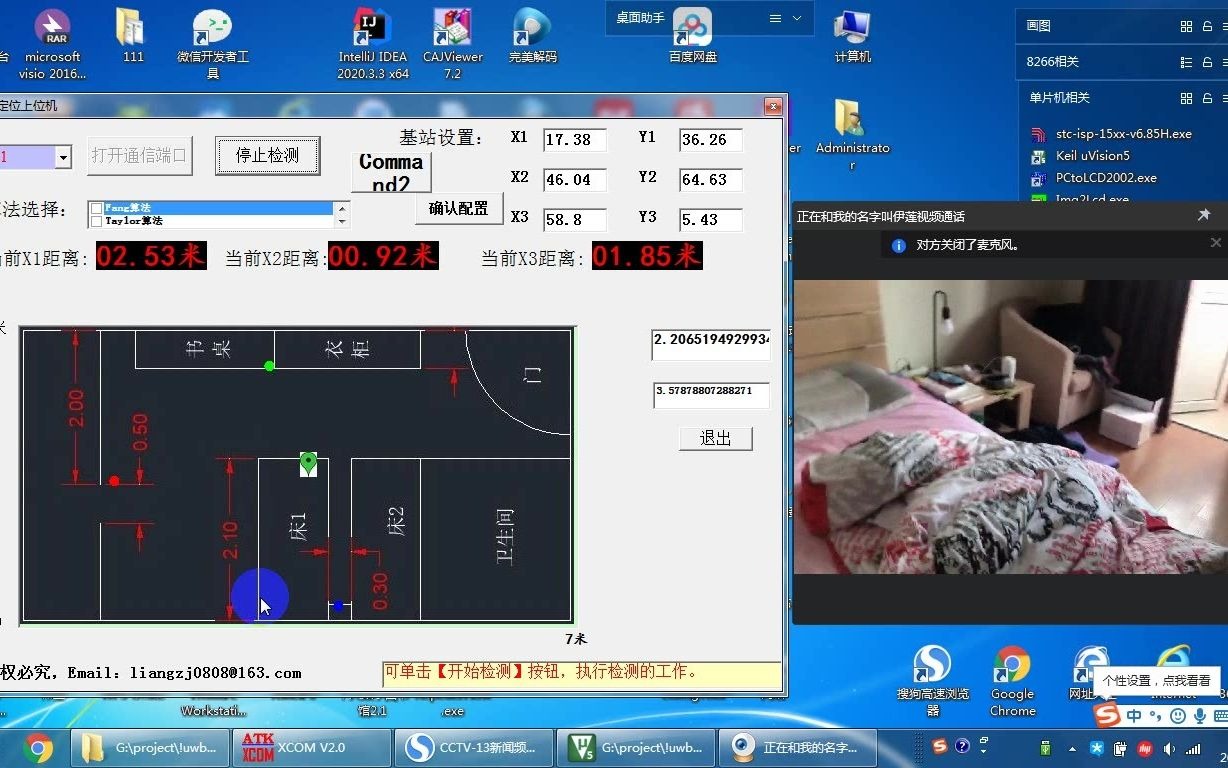Check the Fang算法 checkbox
1228x768 pixels.
point(96,208)
